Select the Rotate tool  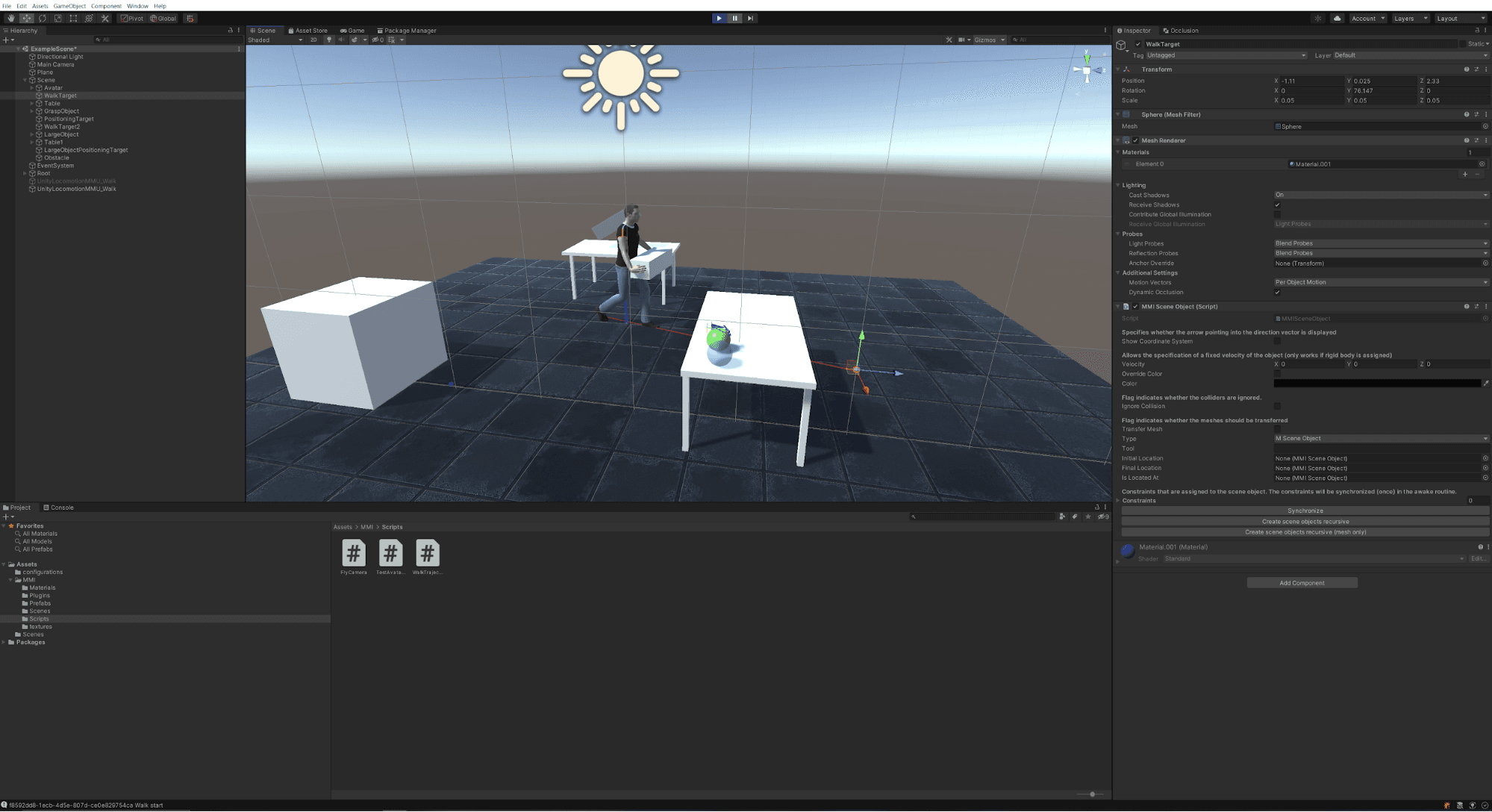[42, 18]
